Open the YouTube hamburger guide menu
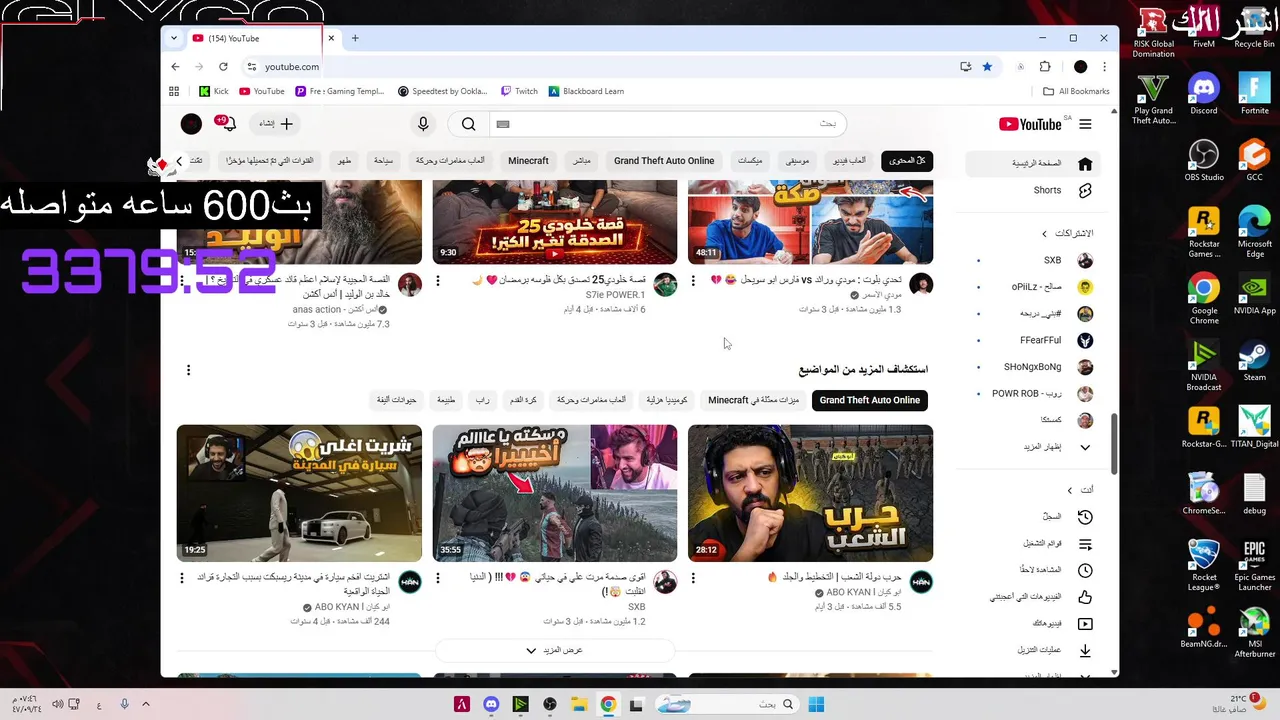 pyautogui.click(x=1085, y=124)
